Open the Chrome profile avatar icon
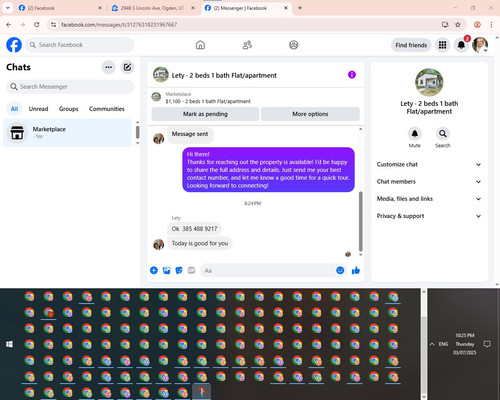500x400 pixels. [x=477, y=24]
